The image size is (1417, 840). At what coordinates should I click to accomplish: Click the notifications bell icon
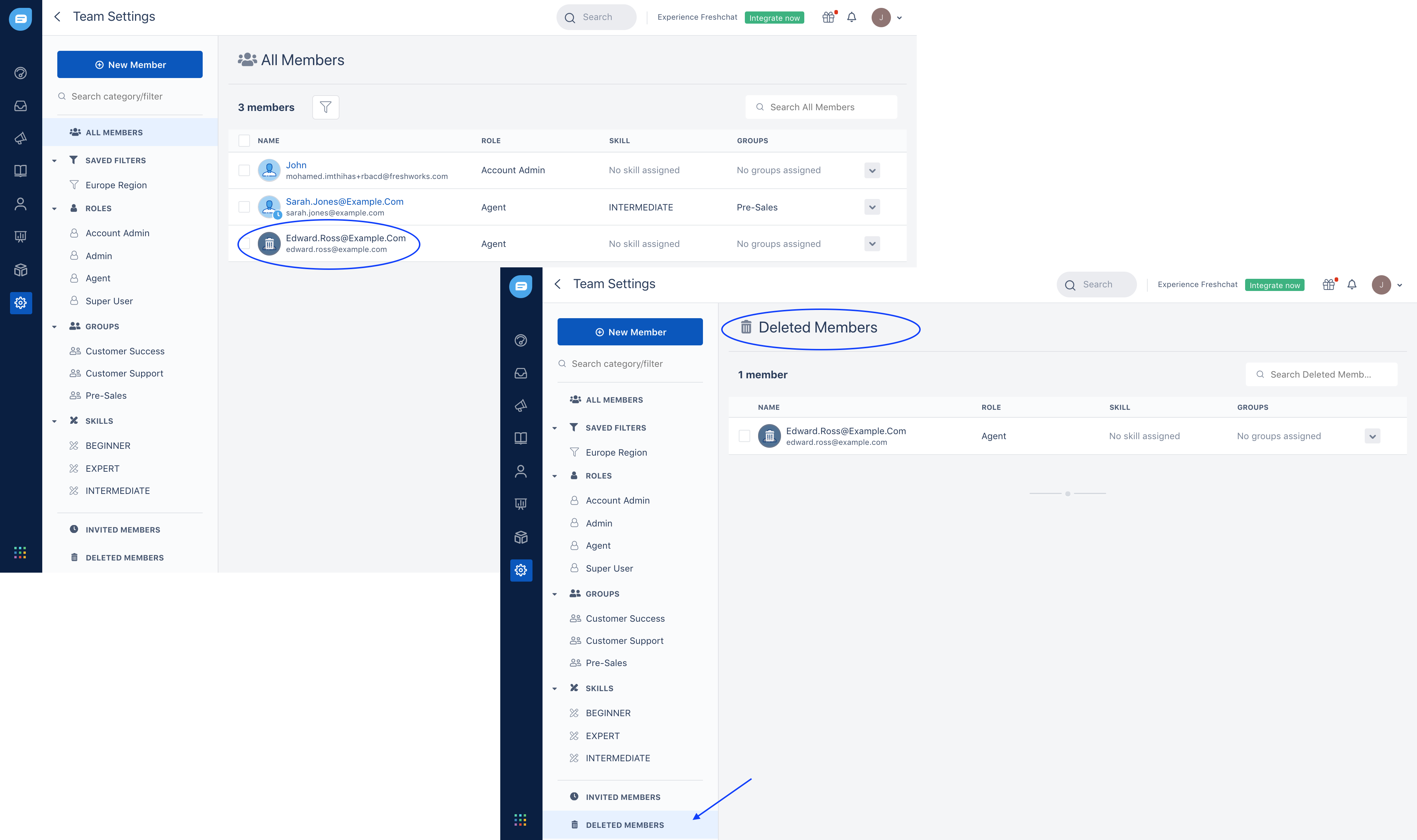coord(851,17)
